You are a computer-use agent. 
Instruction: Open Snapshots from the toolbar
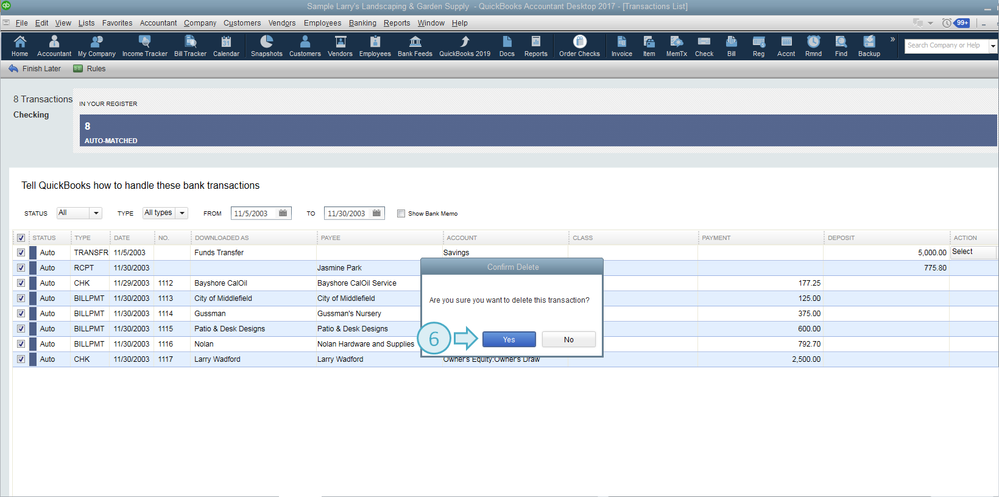(x=266, y=46)
